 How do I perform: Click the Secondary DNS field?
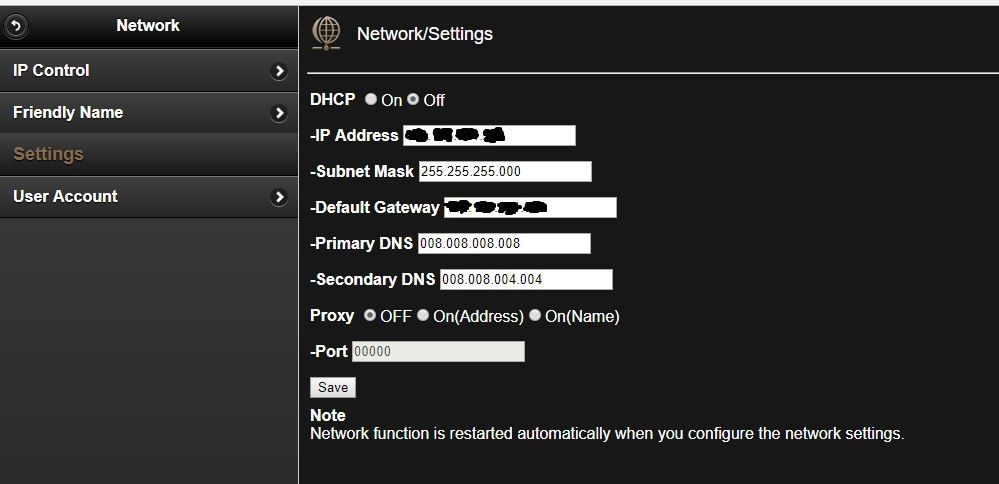pos(526,279)
